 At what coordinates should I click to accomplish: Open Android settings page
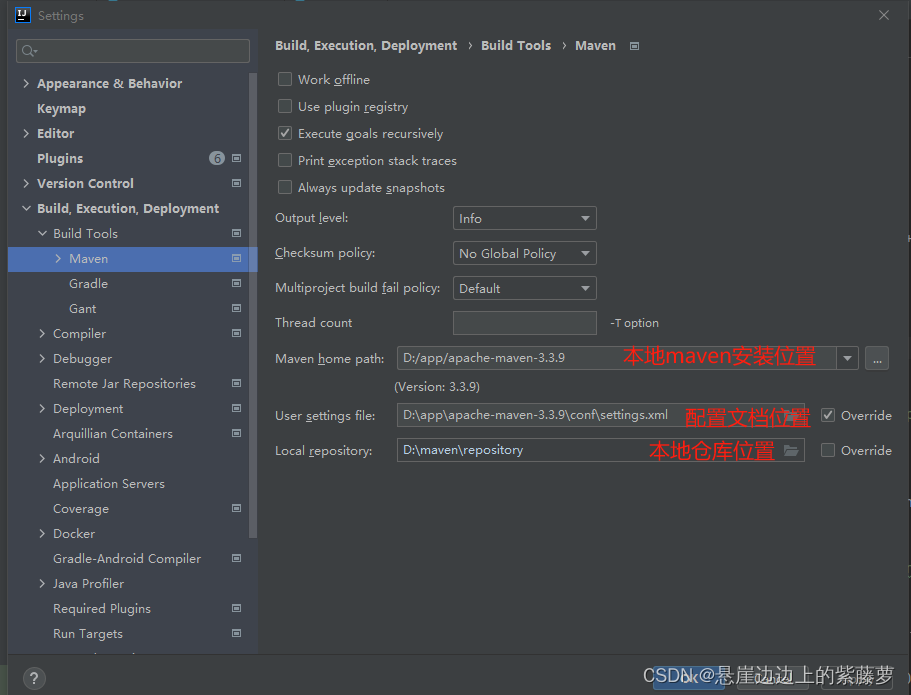click(x=76, y=458)
